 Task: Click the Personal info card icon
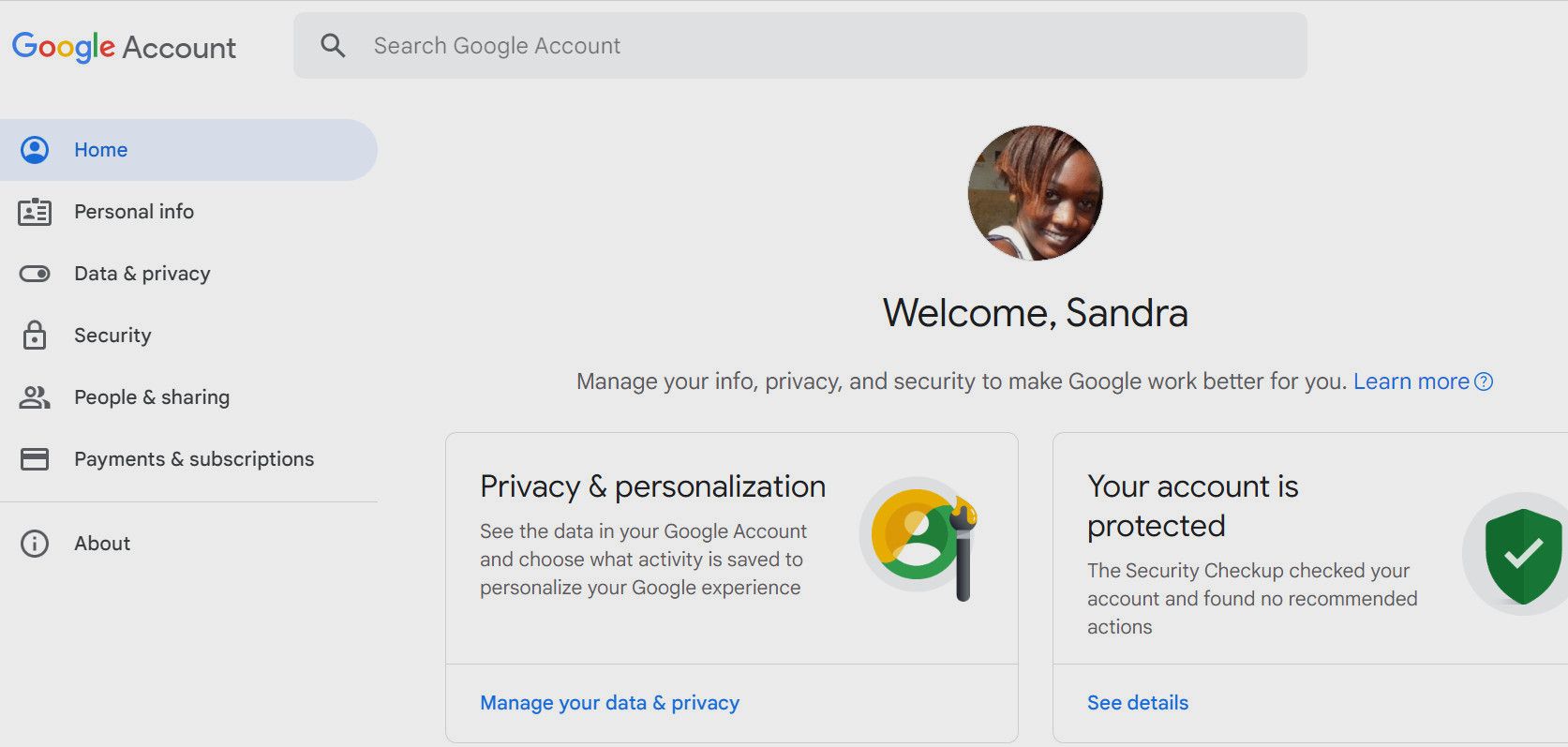click(35, 212)
